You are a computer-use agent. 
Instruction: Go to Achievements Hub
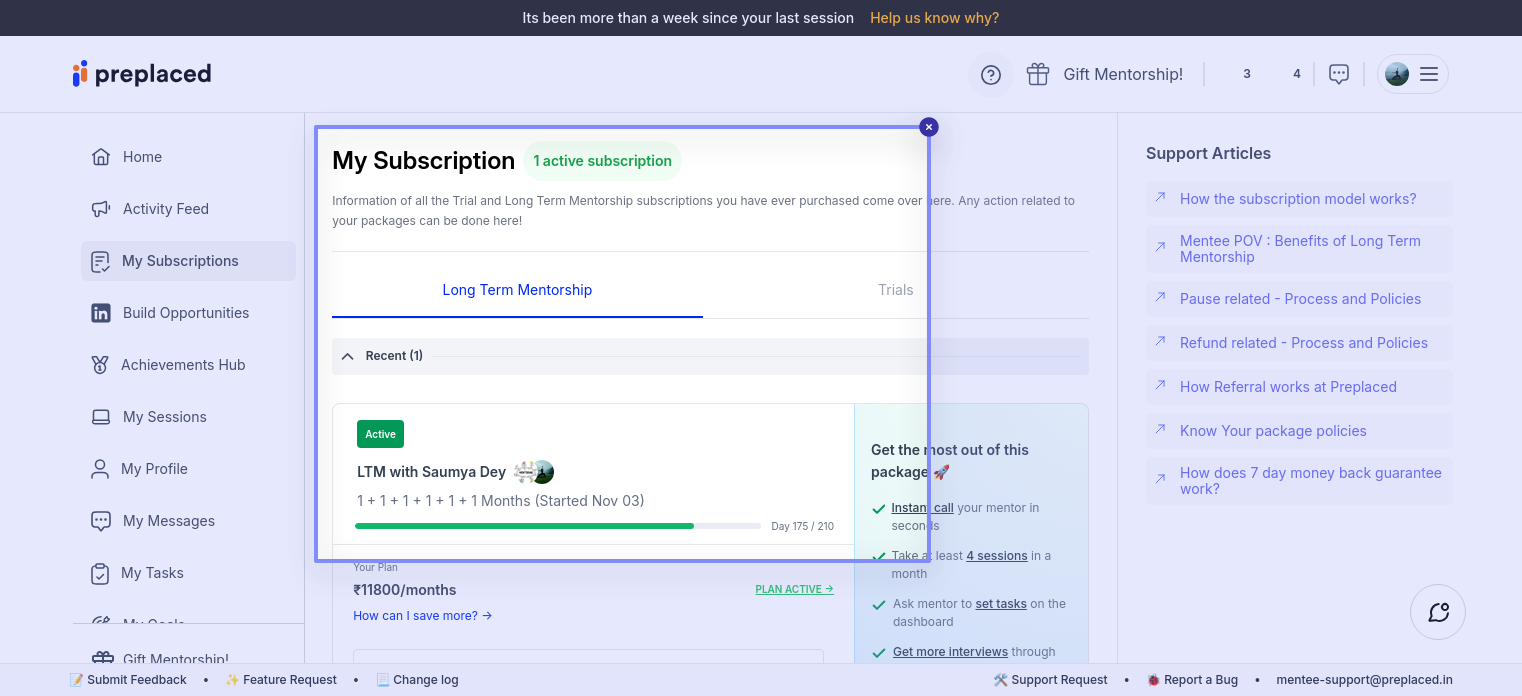[x=182, y=365]
